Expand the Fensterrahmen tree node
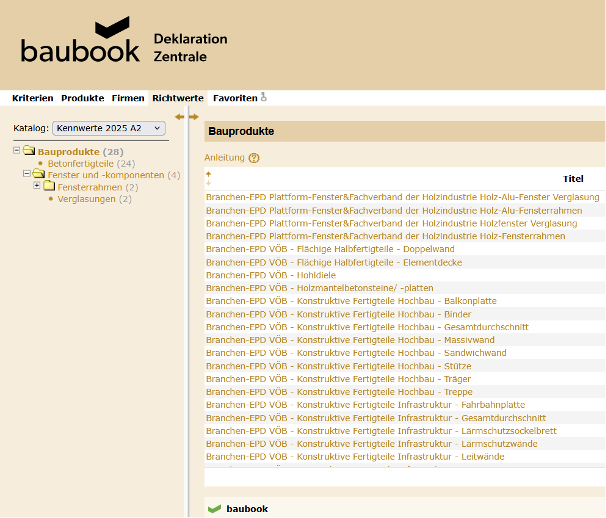This screenshot has height=518, width=606. click(x=37, y=186)
